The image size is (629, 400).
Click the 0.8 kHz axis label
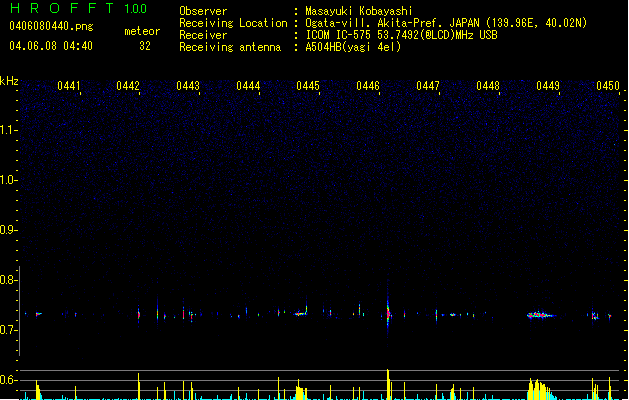point(8,280)
